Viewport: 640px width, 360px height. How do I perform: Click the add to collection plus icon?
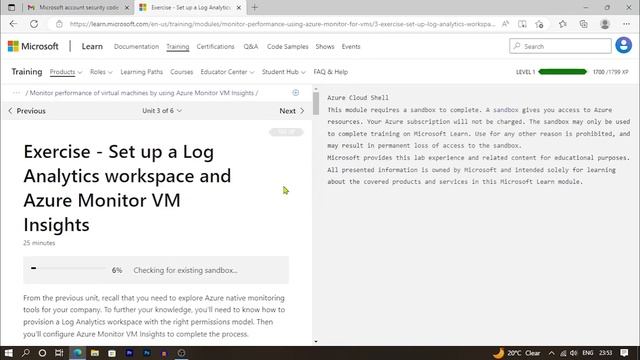(296, 93)
